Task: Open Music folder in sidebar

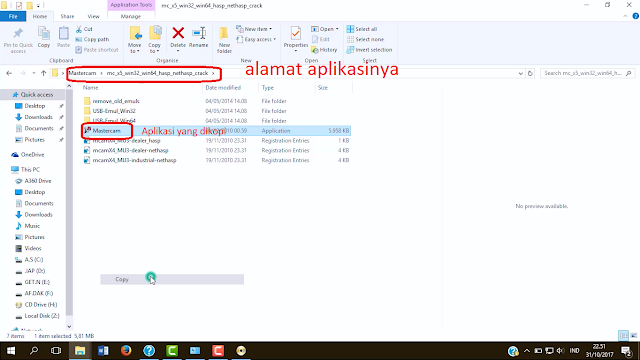Action: (x=32, y=226)
